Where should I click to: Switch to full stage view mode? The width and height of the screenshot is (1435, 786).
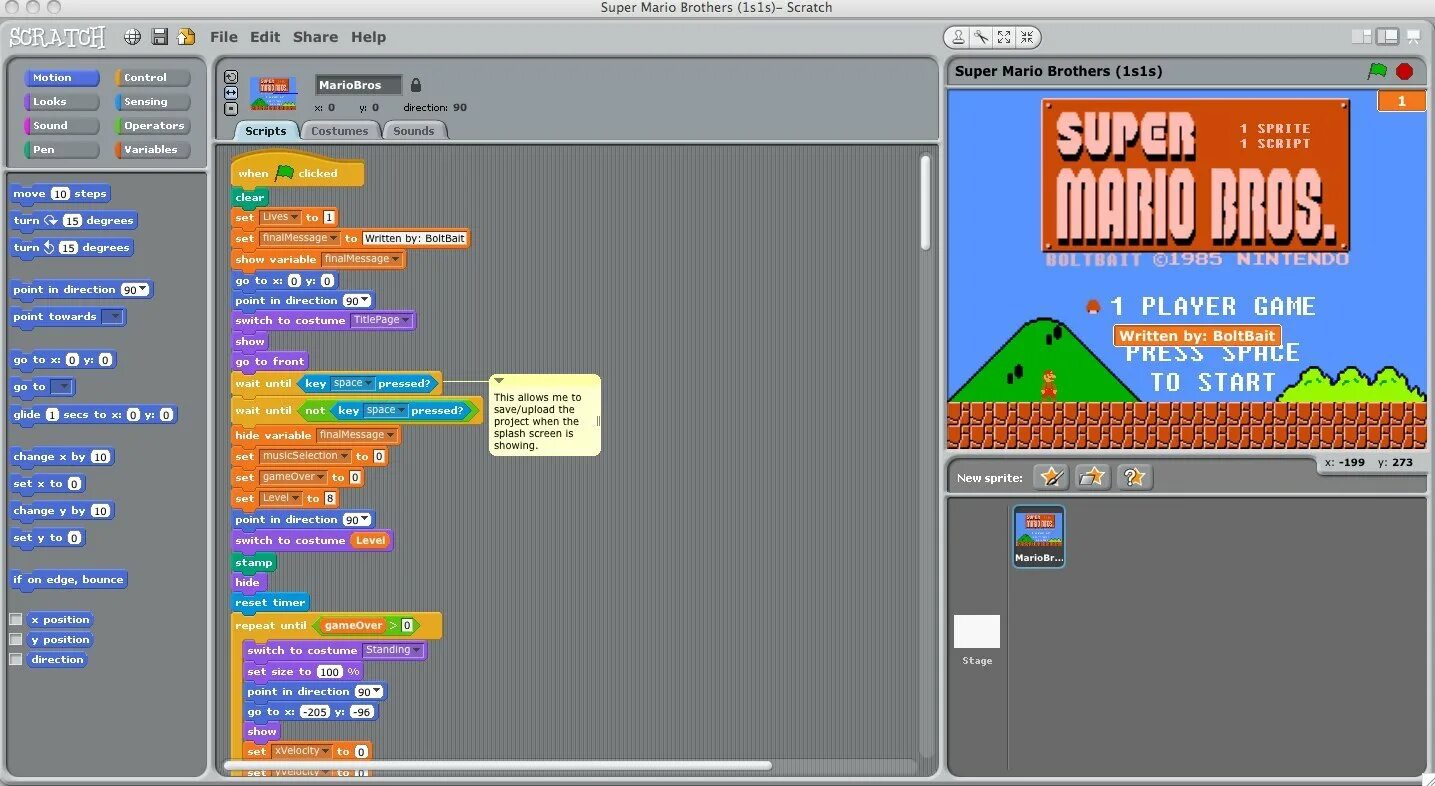(x=1387, y=37)
